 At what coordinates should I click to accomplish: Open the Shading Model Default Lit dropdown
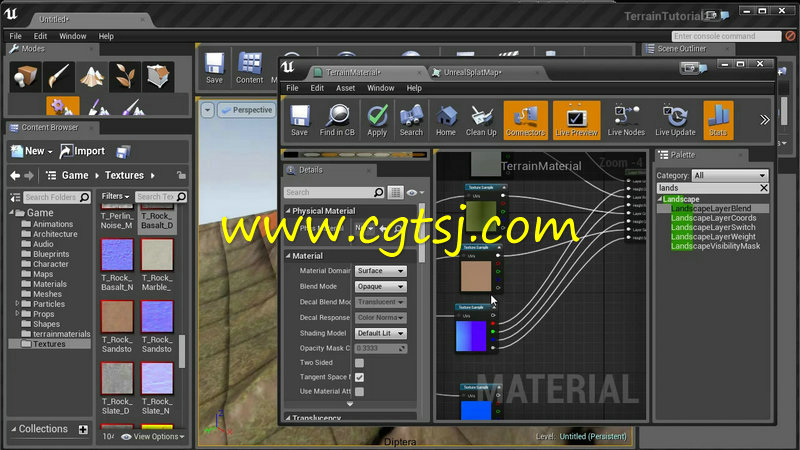[x=381, y=333]
